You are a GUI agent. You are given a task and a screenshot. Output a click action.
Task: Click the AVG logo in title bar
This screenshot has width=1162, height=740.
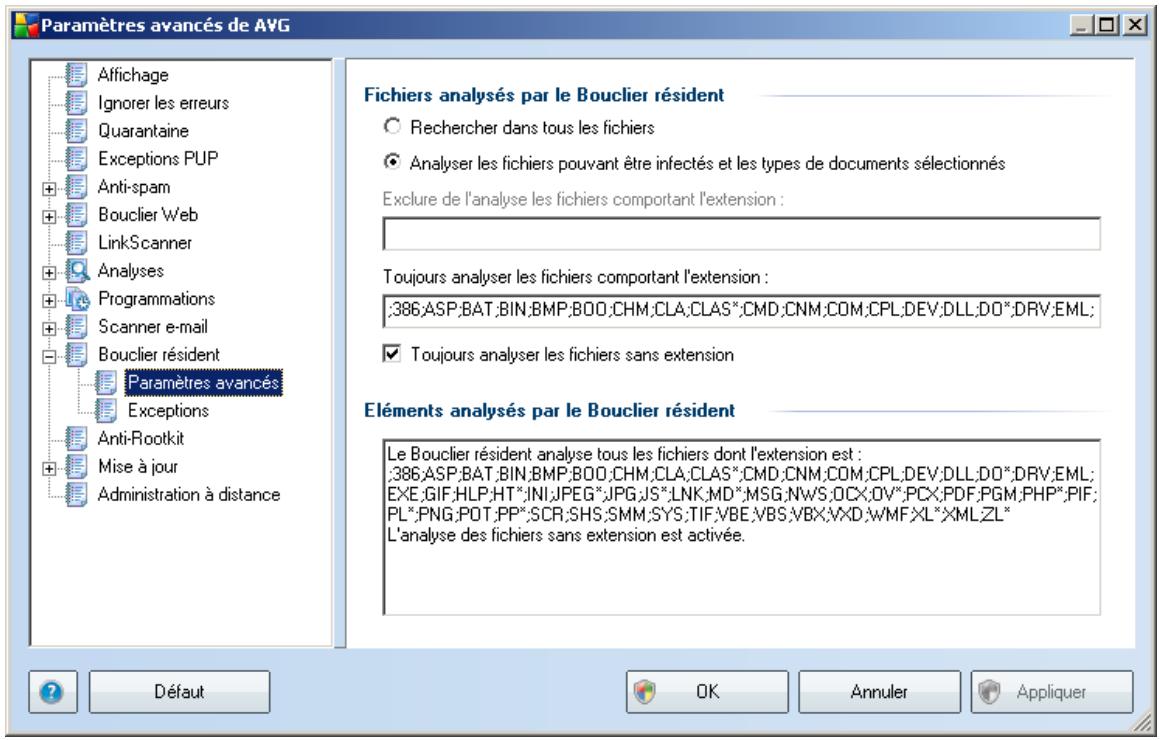tap(26, 25)
